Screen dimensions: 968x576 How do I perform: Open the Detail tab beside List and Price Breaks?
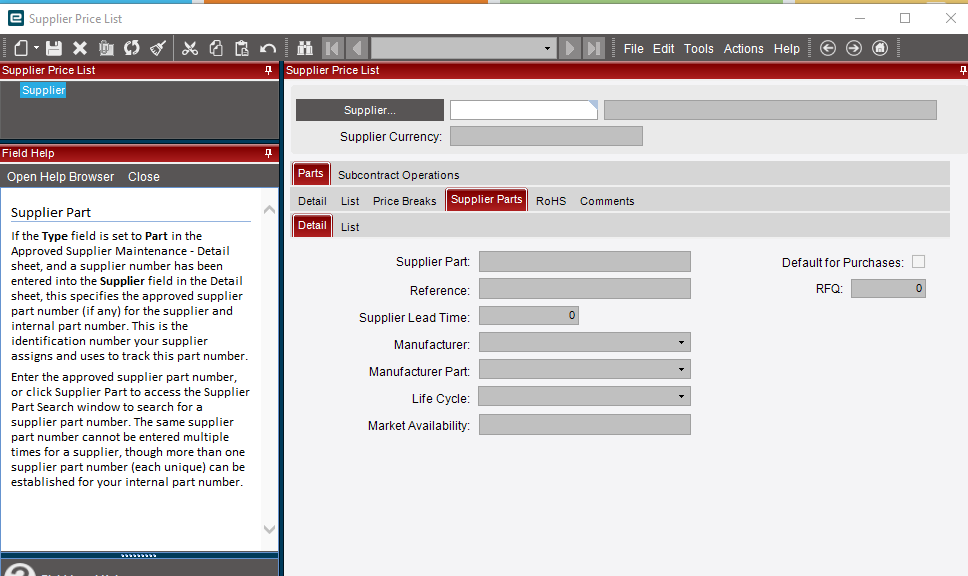click(312, 201)
